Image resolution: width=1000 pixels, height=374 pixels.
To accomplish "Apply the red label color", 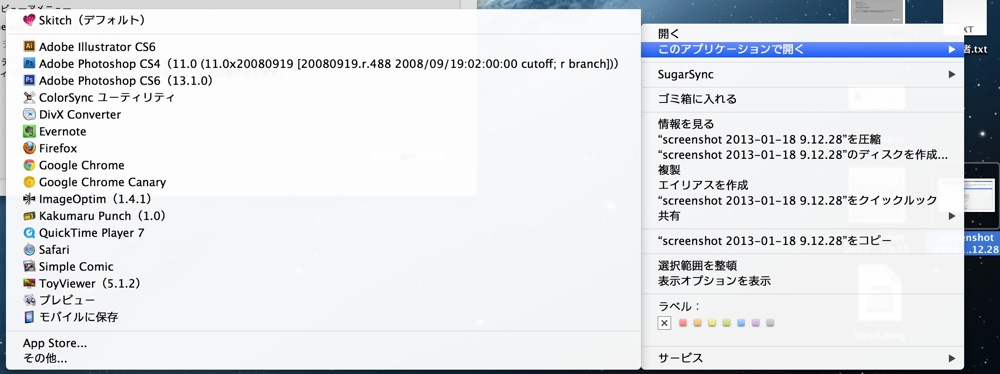I will 683,323.
